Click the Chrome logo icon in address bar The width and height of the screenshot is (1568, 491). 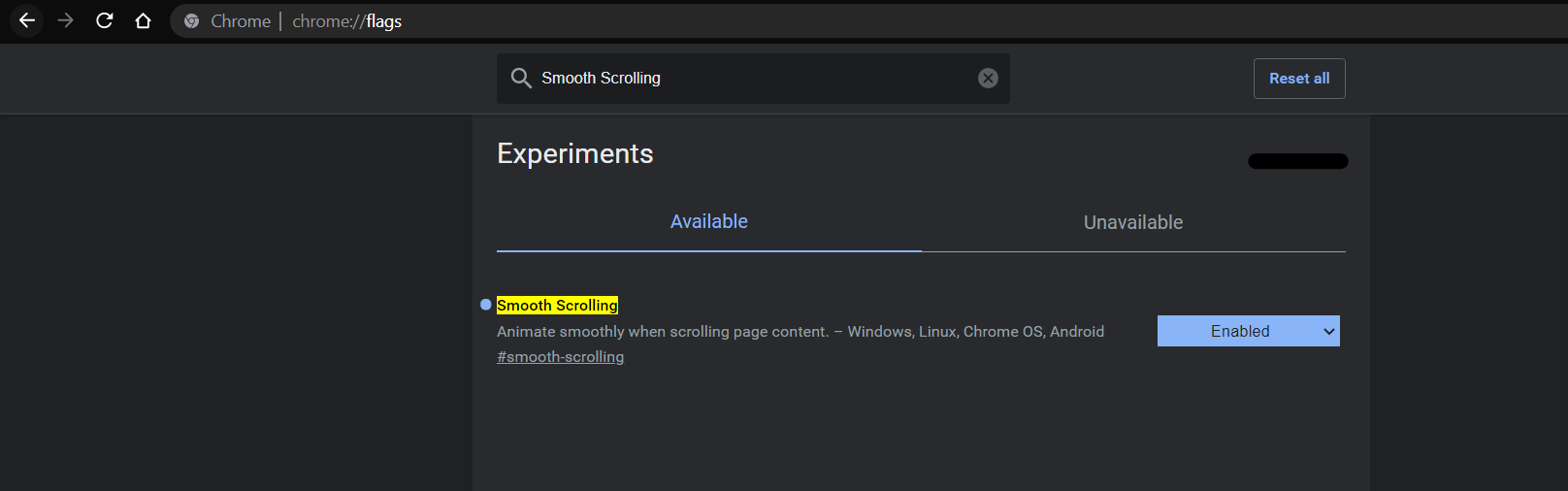coord(192,21)
